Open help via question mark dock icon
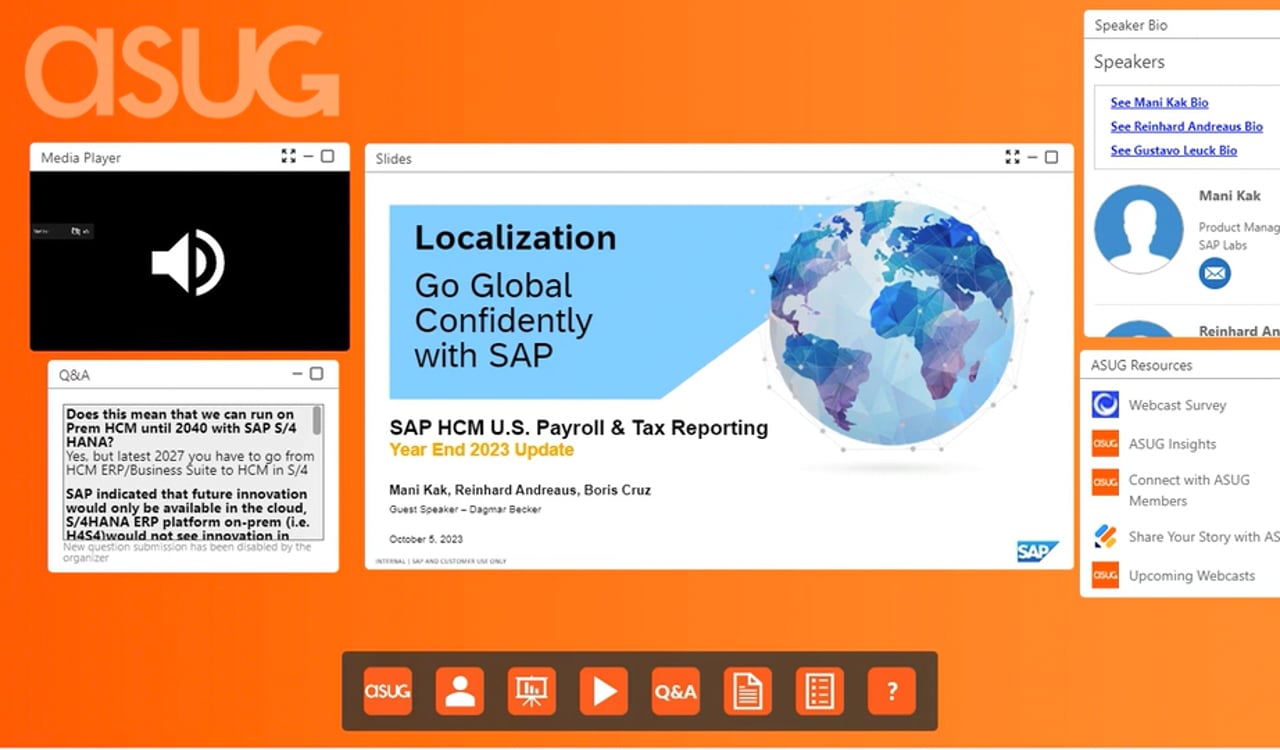This screenshot has height=750, width=1280. (892, 691)
